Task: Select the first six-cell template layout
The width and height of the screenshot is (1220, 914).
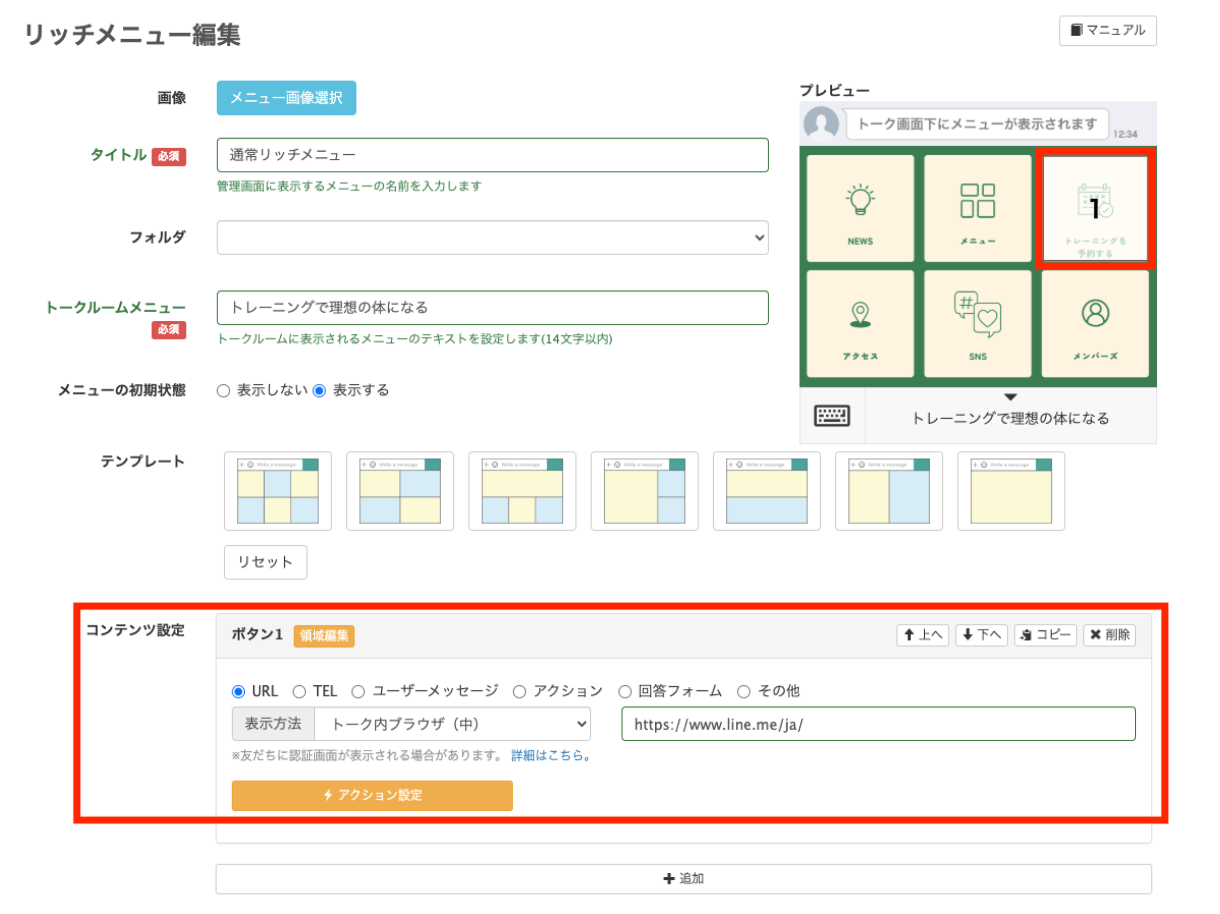Action: tap(278, 491)
